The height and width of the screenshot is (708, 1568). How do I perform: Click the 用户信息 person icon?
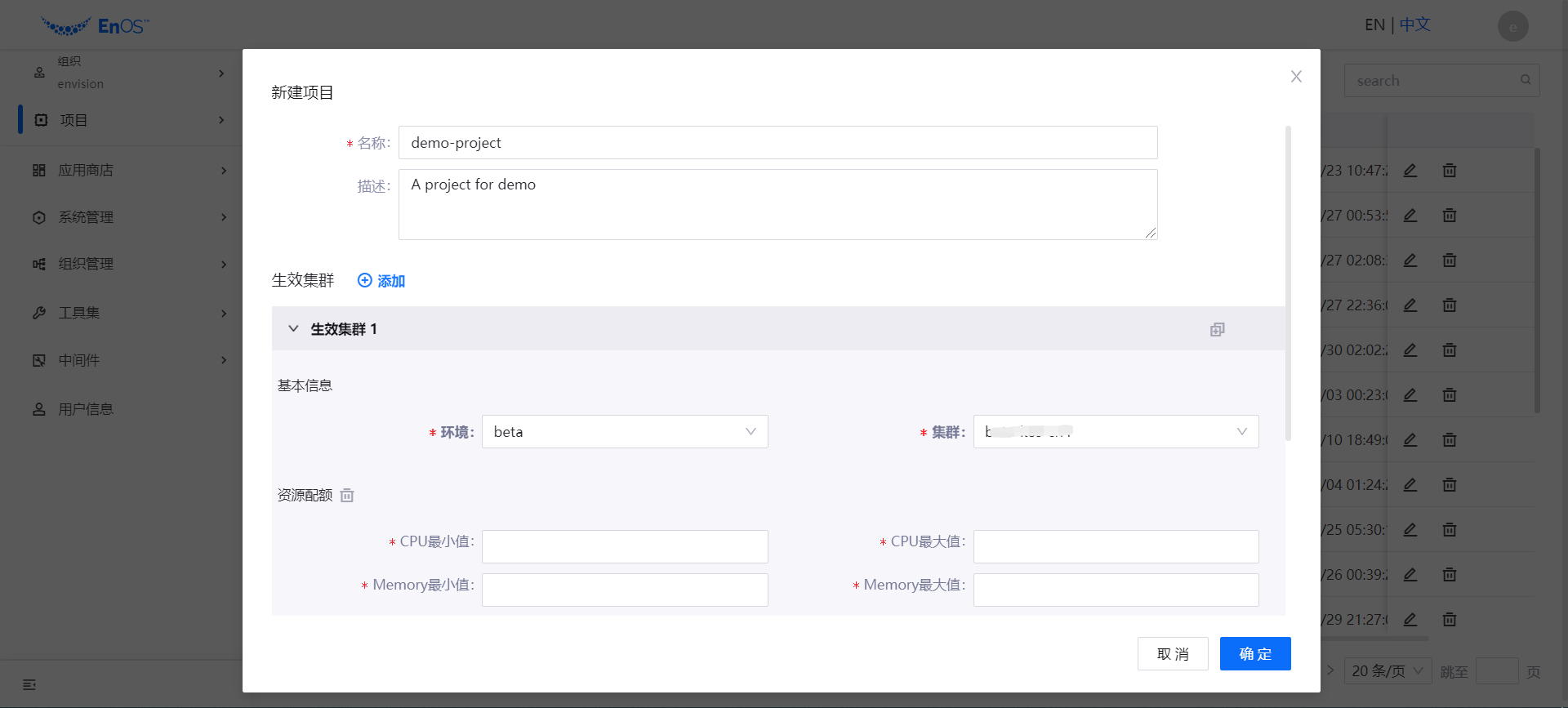[x=38, y=409]
